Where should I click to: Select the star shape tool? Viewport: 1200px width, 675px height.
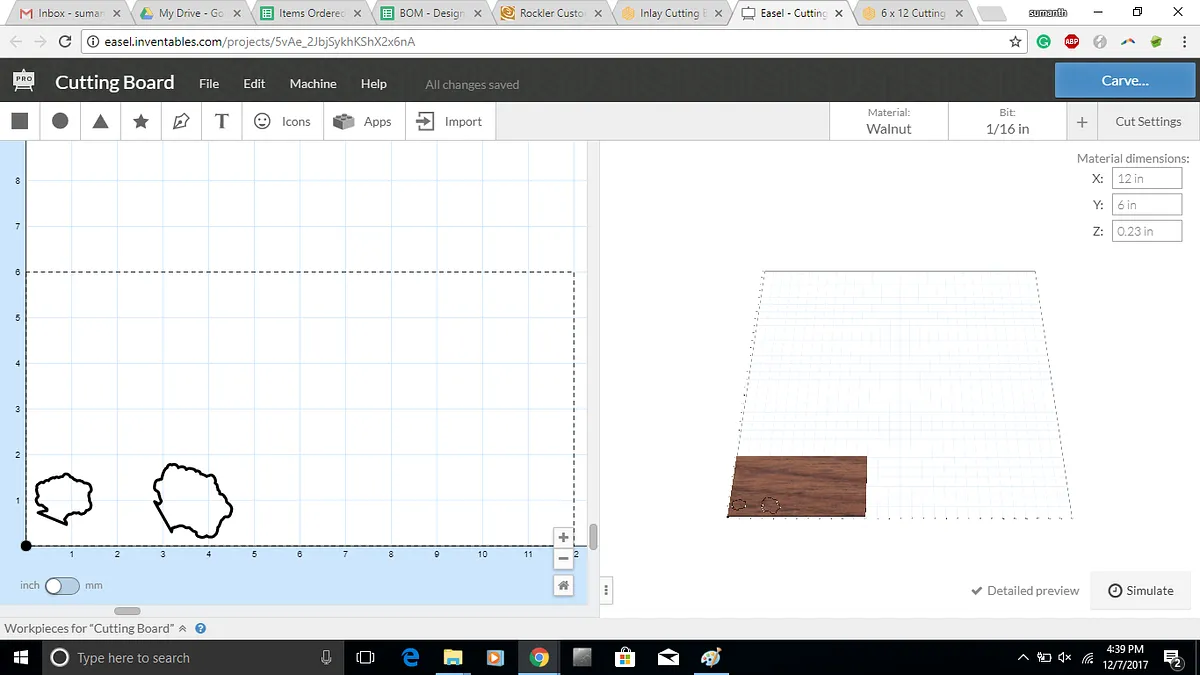(x=141, y=121)
